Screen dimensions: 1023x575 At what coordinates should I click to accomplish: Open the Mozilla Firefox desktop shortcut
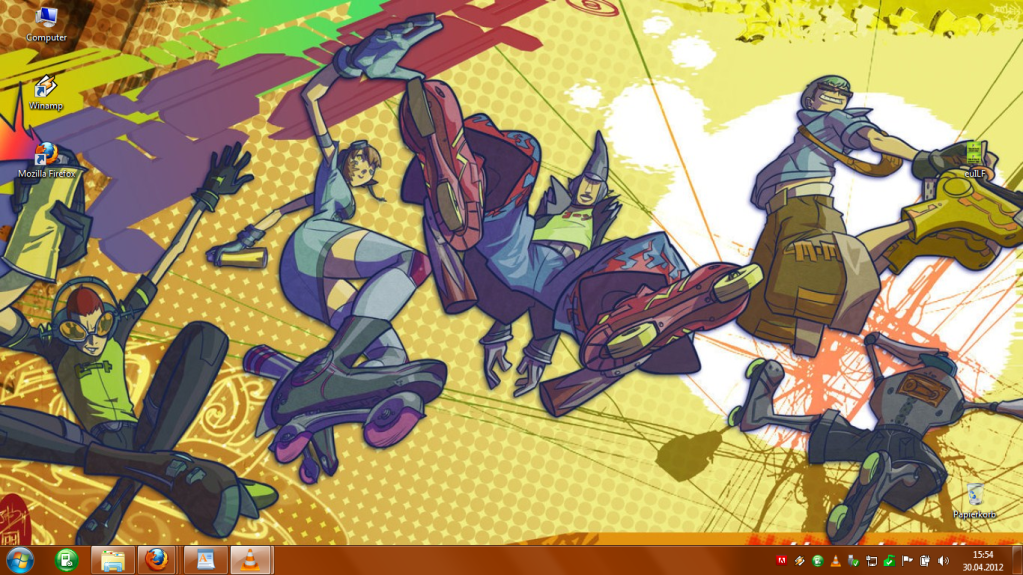[x=46, y=161]
